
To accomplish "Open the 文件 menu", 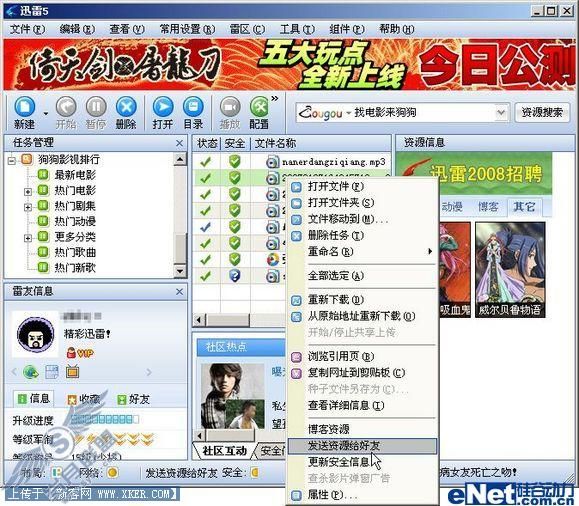I will (27, 29).
